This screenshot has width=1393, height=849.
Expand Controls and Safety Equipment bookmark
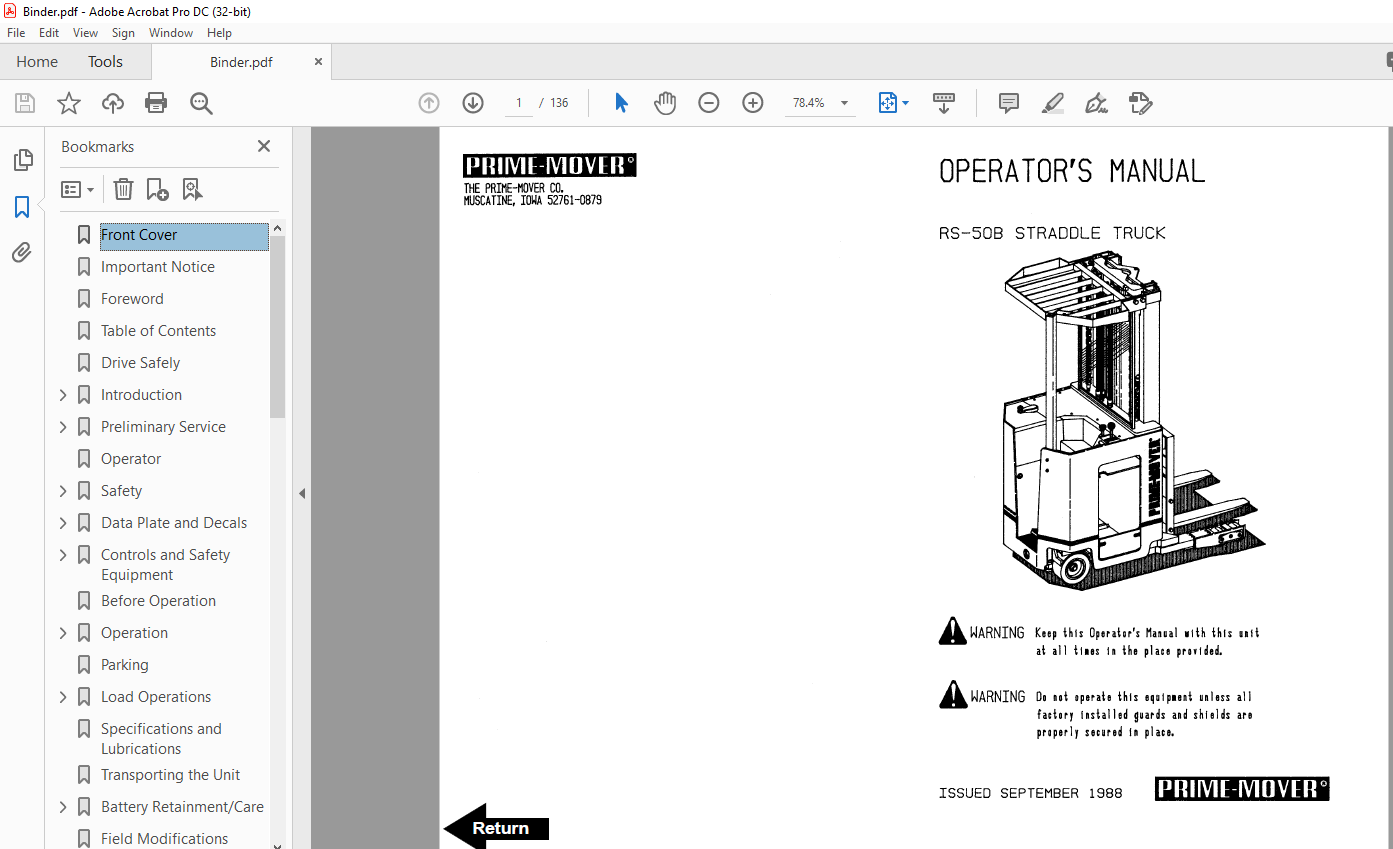tap(64, 555)
